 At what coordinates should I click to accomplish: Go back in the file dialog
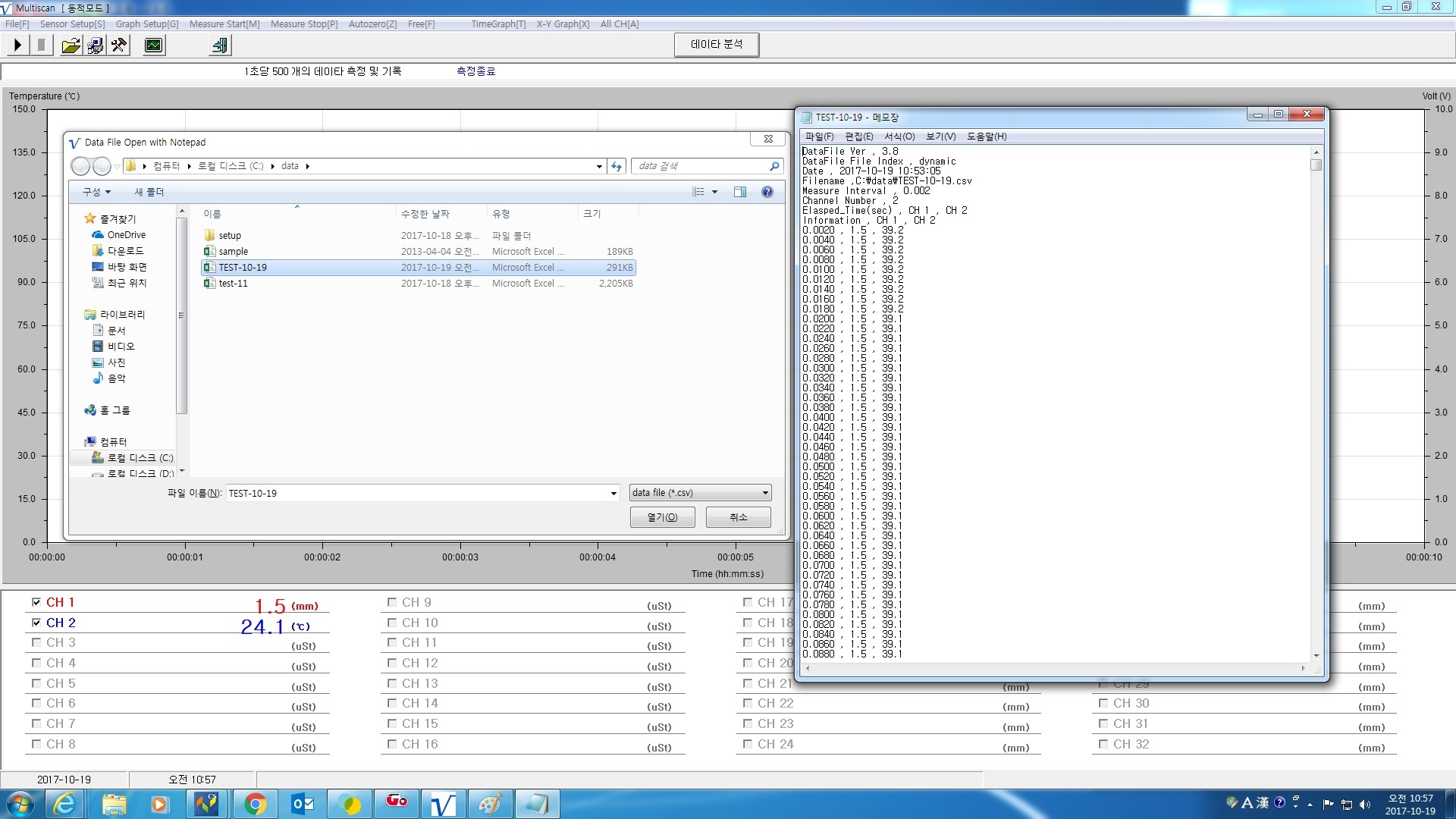80,166
